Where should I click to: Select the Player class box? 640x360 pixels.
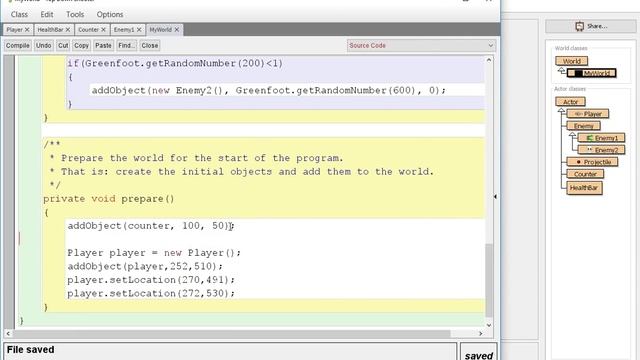pyautogui.click(x=588, y=114)
